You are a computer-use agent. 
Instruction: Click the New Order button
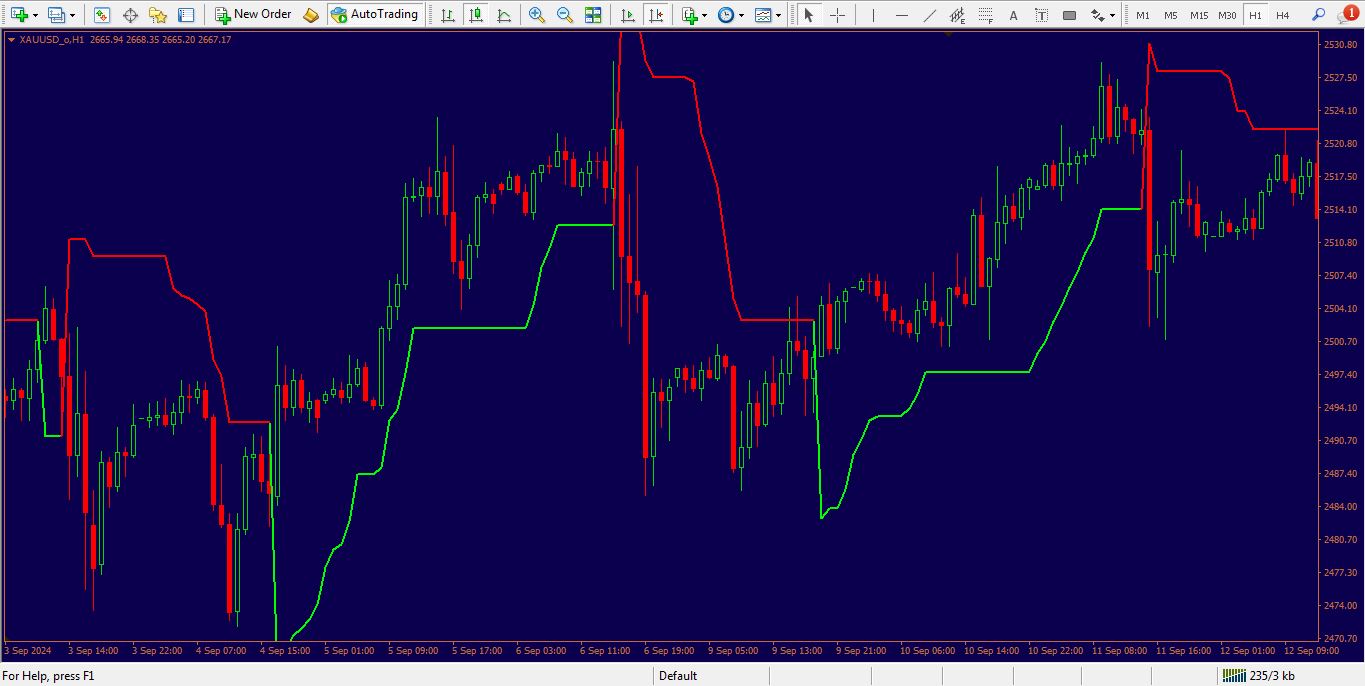tap(253, 15)
